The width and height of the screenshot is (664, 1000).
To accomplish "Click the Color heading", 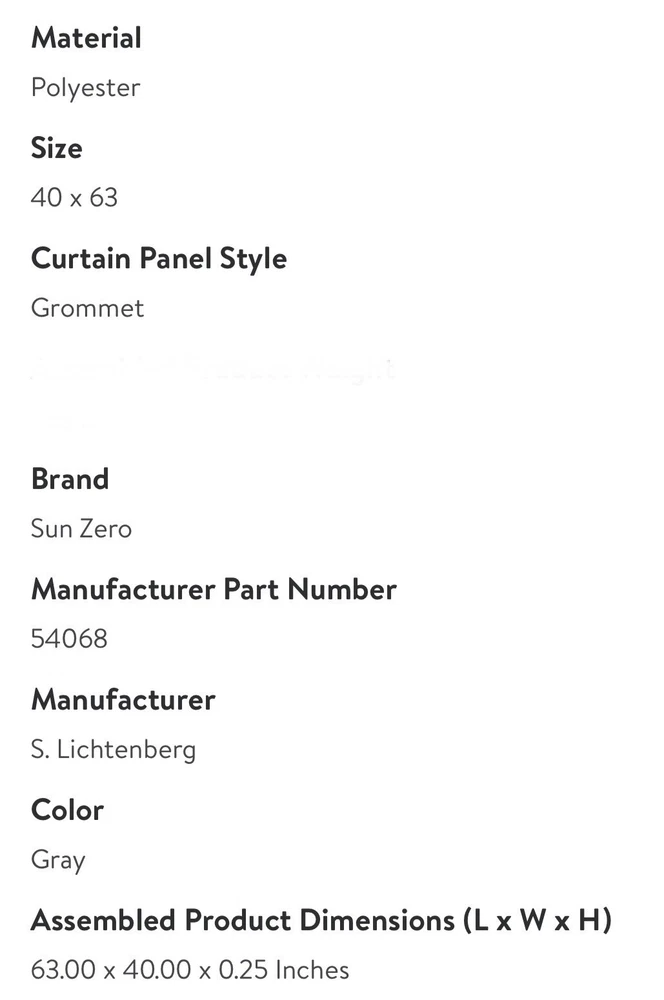I will pyautogui.click(x=67, y=810).
